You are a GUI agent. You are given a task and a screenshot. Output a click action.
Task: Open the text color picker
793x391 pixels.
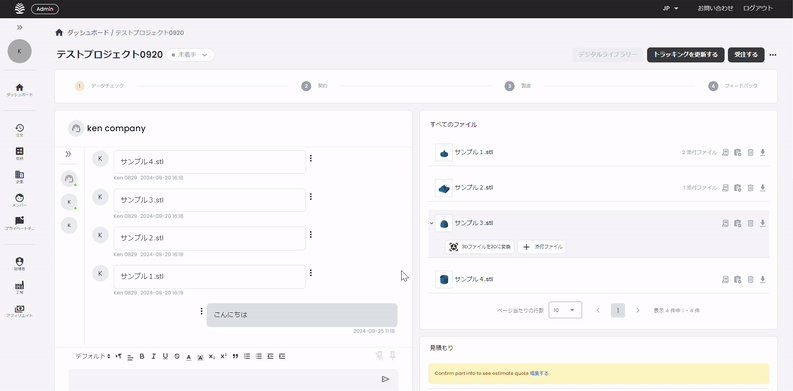(189, 357)
